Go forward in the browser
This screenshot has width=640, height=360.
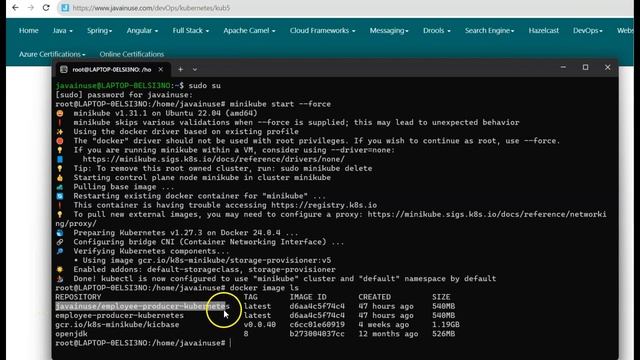31,8
